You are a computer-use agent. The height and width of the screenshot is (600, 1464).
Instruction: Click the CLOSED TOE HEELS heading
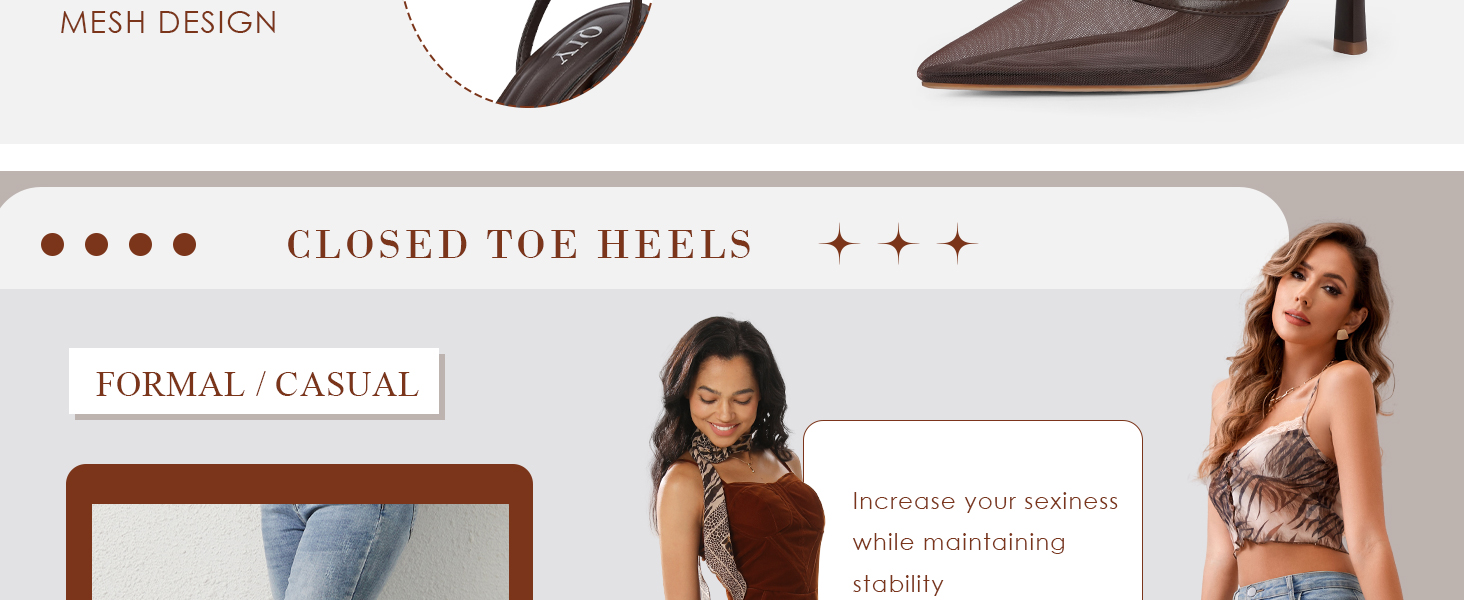point(520,245)
